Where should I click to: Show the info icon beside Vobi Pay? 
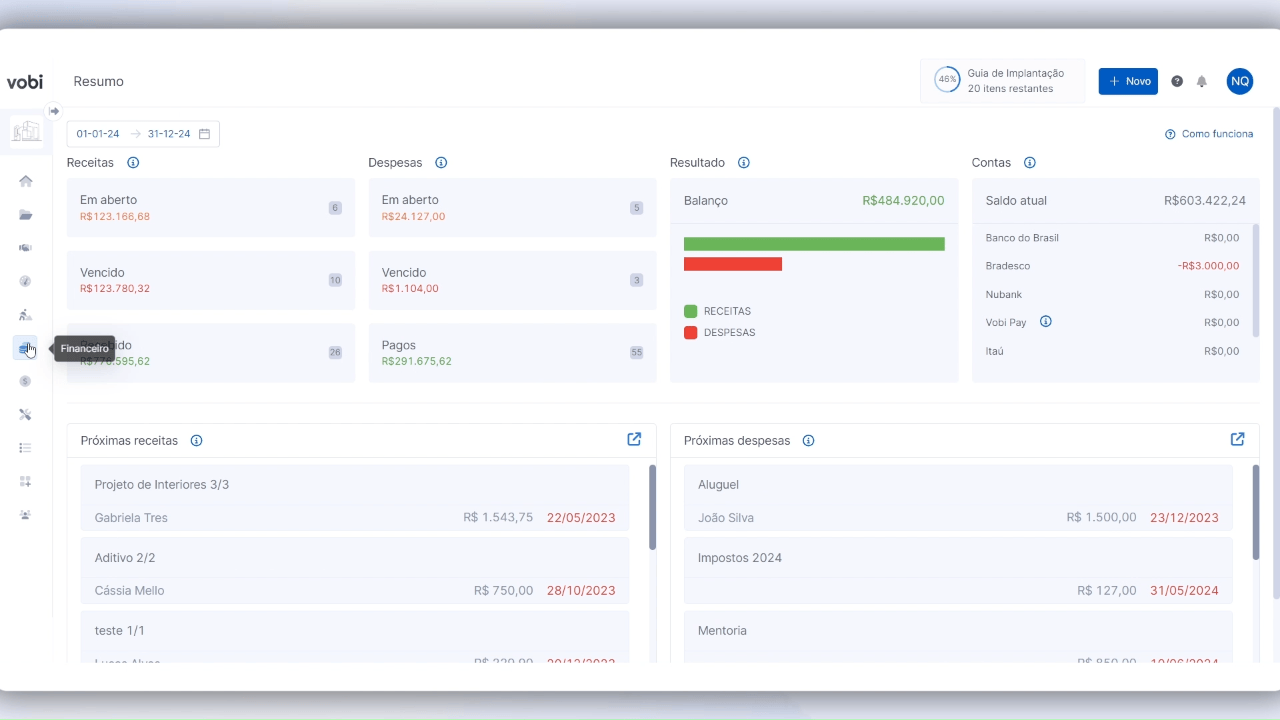[1046, 322]
